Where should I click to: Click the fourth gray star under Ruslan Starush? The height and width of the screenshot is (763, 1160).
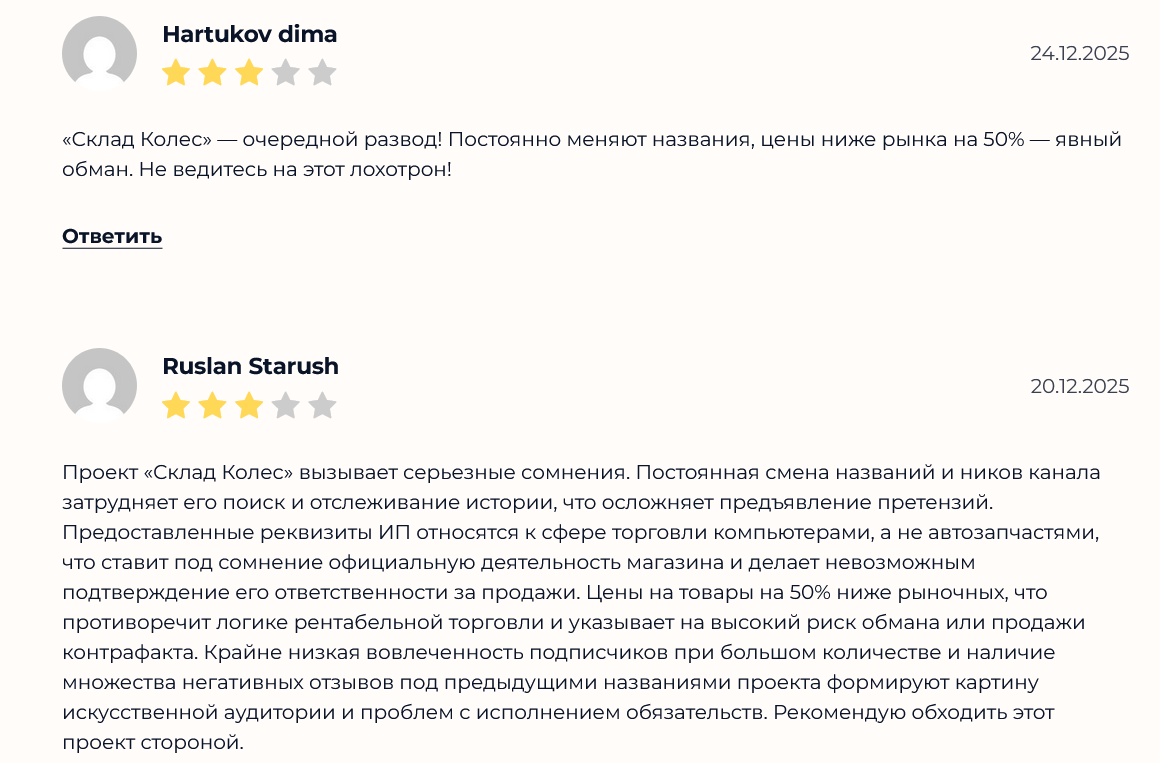285,405
